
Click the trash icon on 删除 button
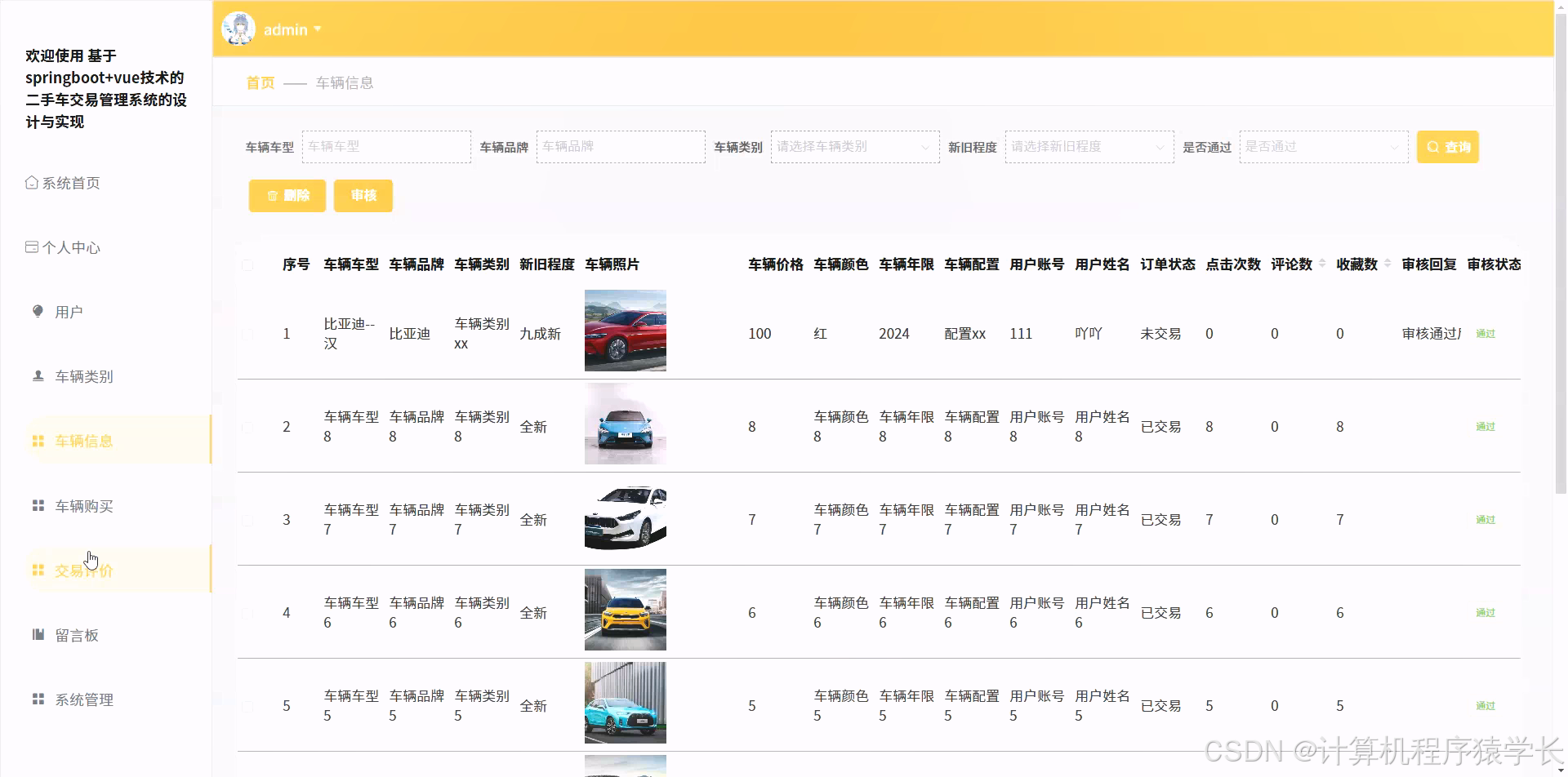pyautogui.click(x=273, y=196)
